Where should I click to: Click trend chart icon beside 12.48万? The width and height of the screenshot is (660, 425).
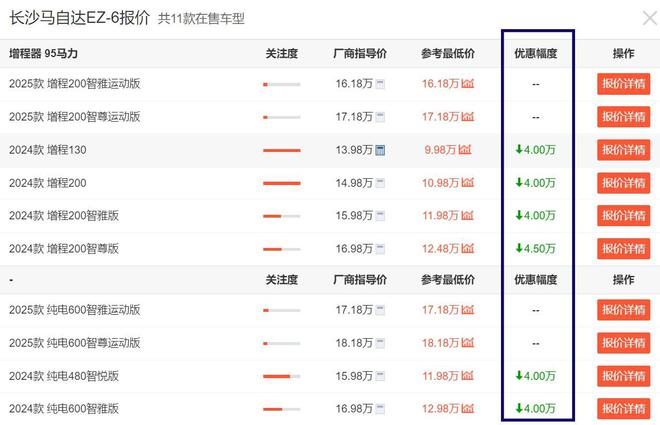click(x=467, y=248)
